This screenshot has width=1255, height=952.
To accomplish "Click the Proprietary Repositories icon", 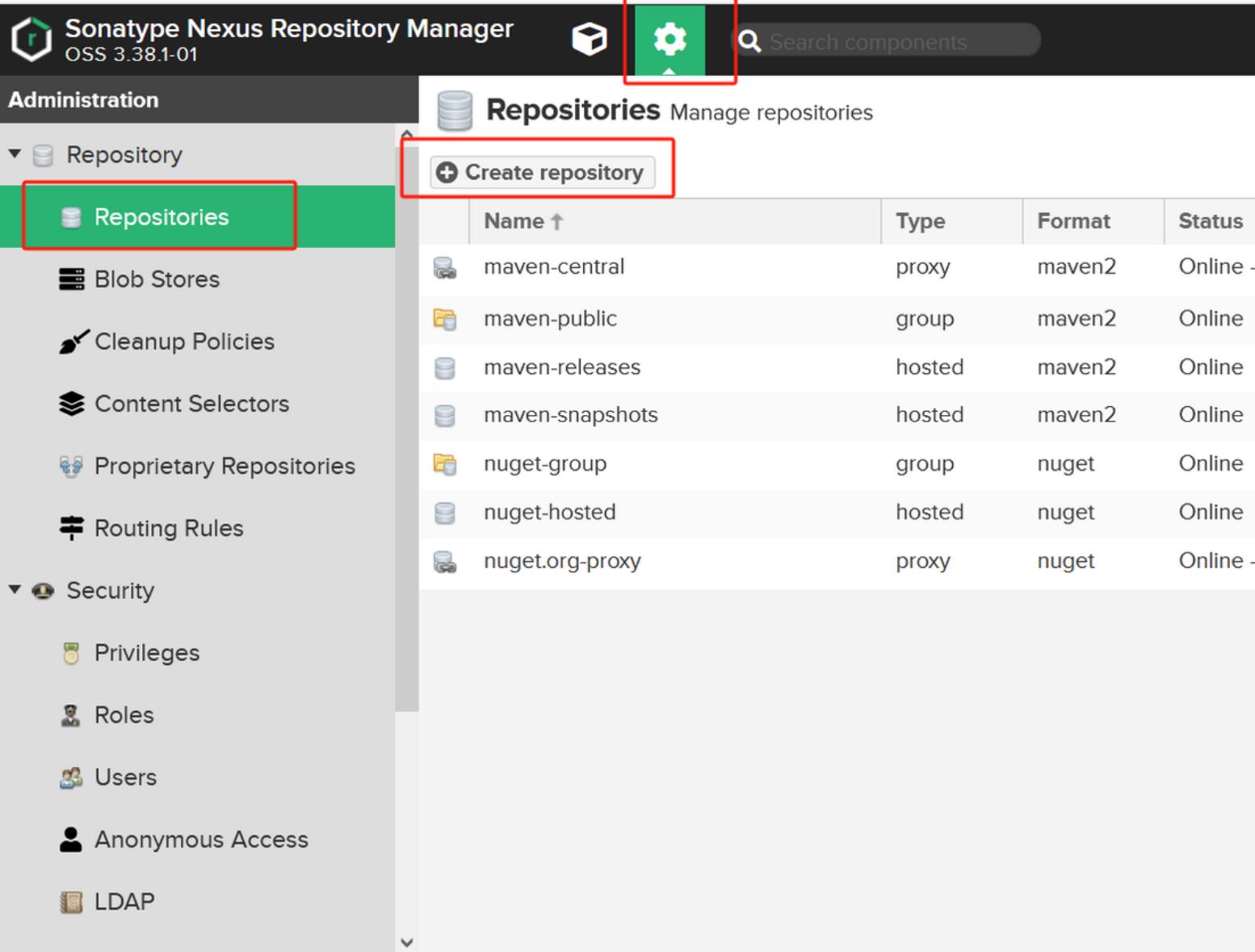I will click(71, 466).
